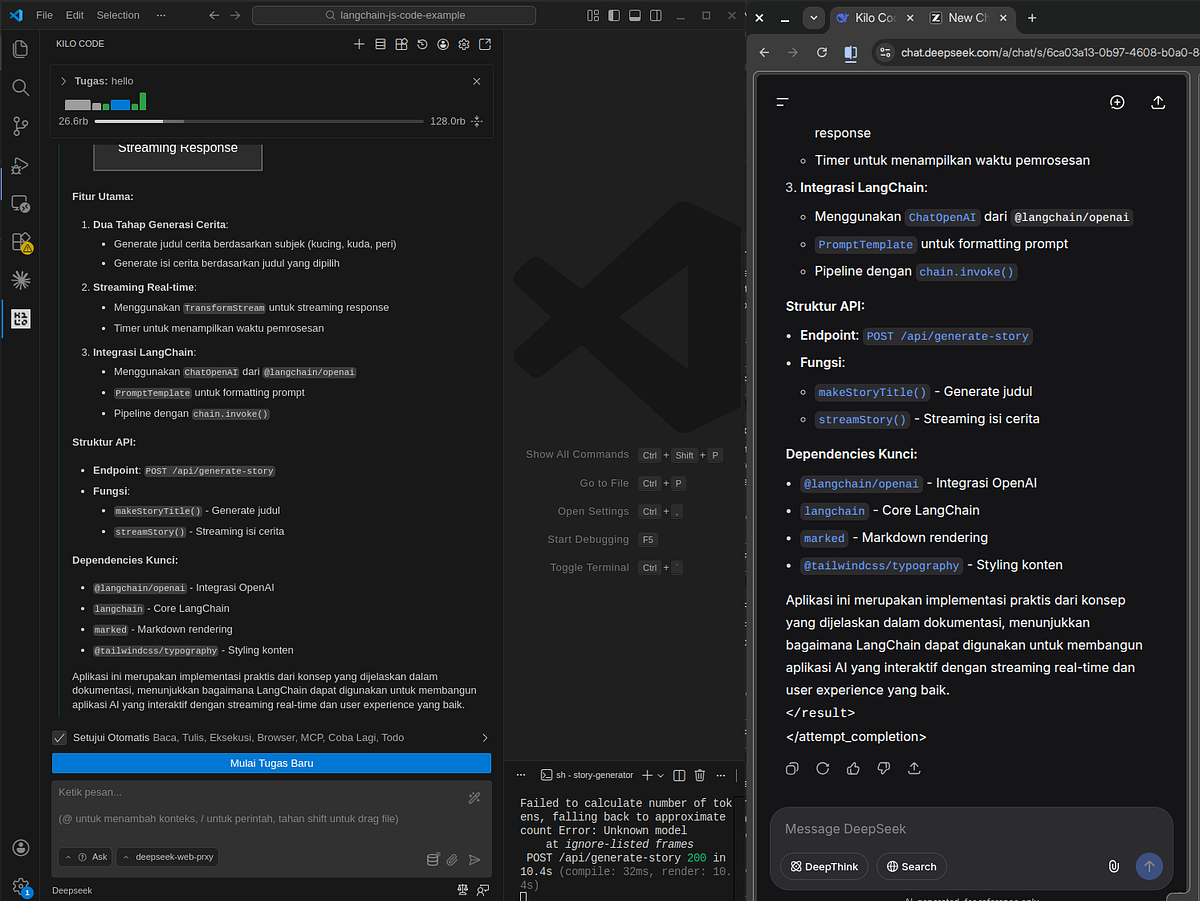Screen dimensions: 1200x901
Task: Delete the terminal with trash icon
Action: tap(700, 775)
